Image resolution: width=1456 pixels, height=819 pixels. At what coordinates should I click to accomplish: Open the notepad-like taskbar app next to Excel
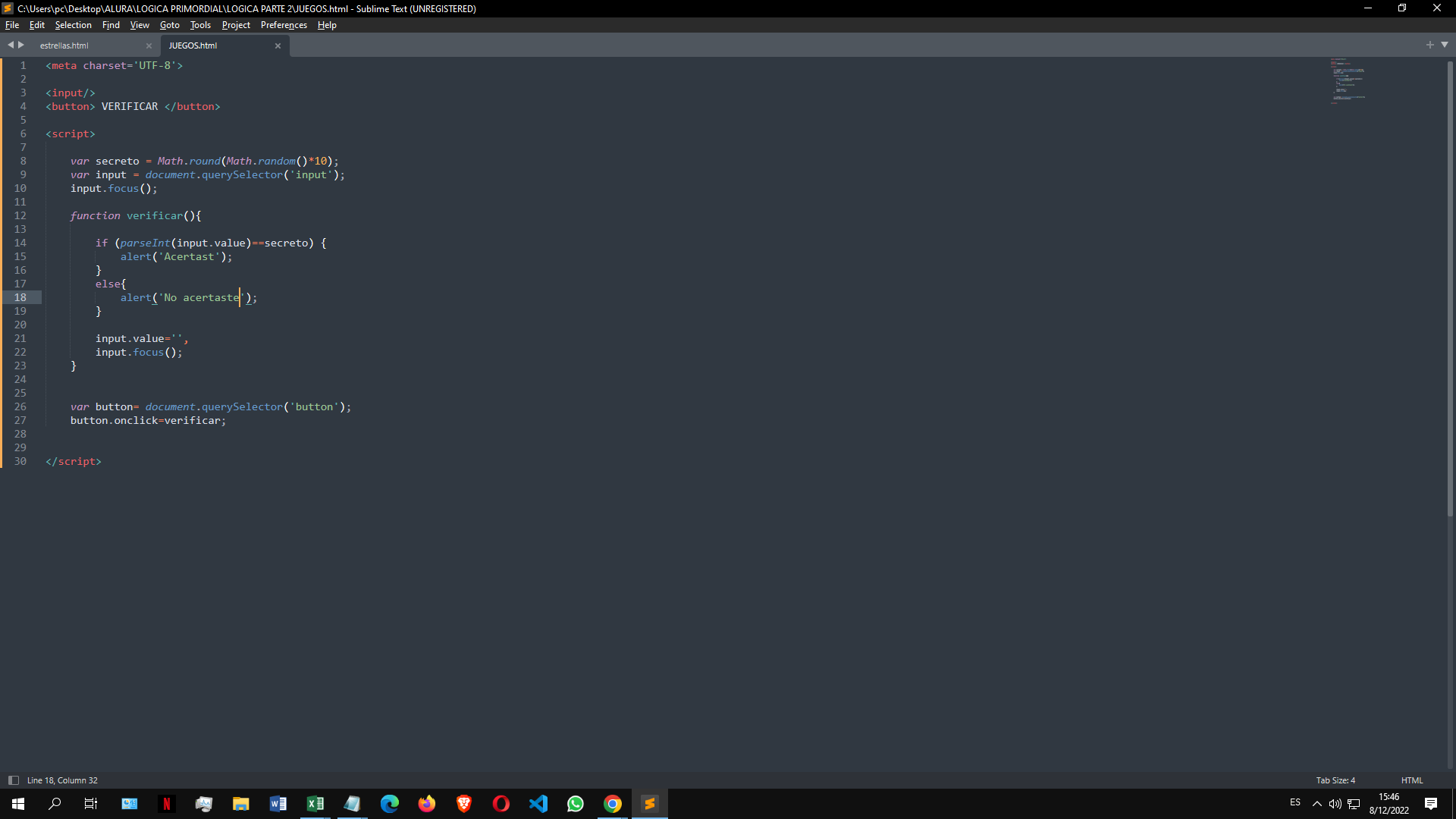point(352,804)
